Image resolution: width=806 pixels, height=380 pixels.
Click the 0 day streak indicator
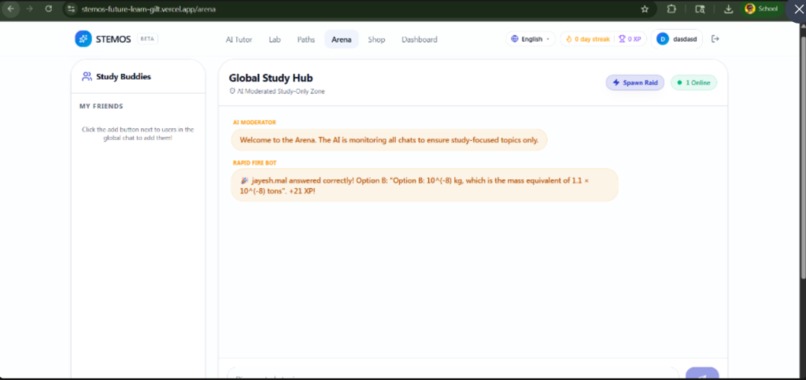[x=587, y=39]
